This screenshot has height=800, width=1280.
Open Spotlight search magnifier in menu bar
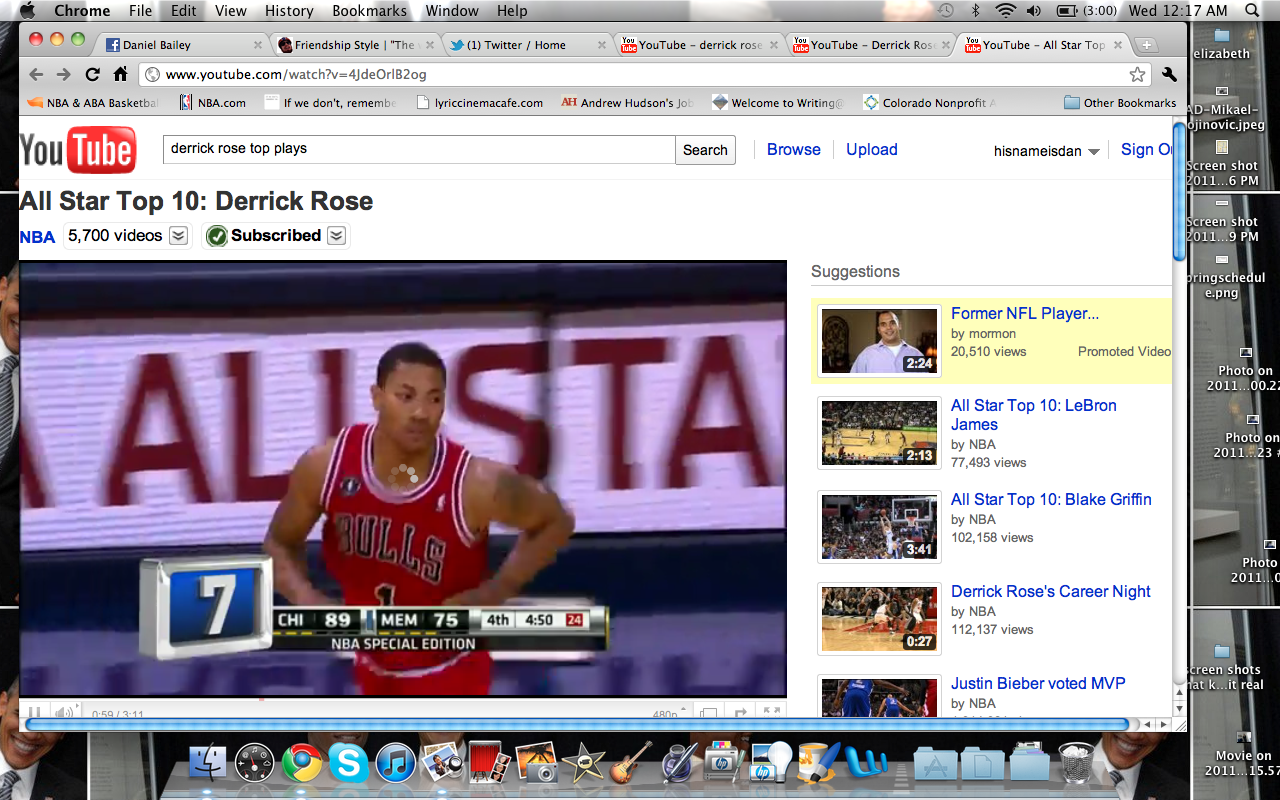click(1251, 11)
